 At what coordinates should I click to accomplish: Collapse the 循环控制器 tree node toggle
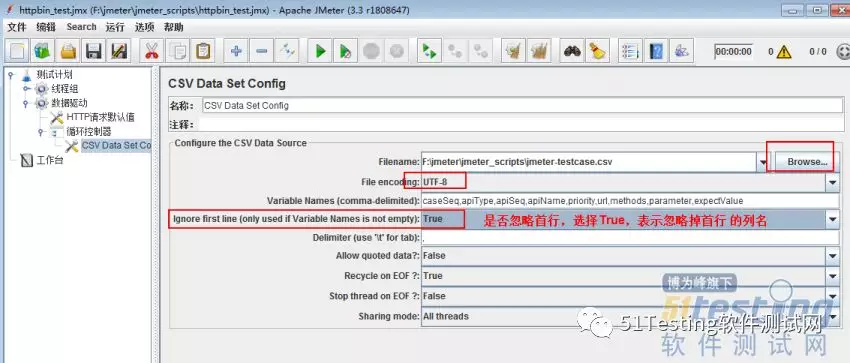[x=40, y=132]
